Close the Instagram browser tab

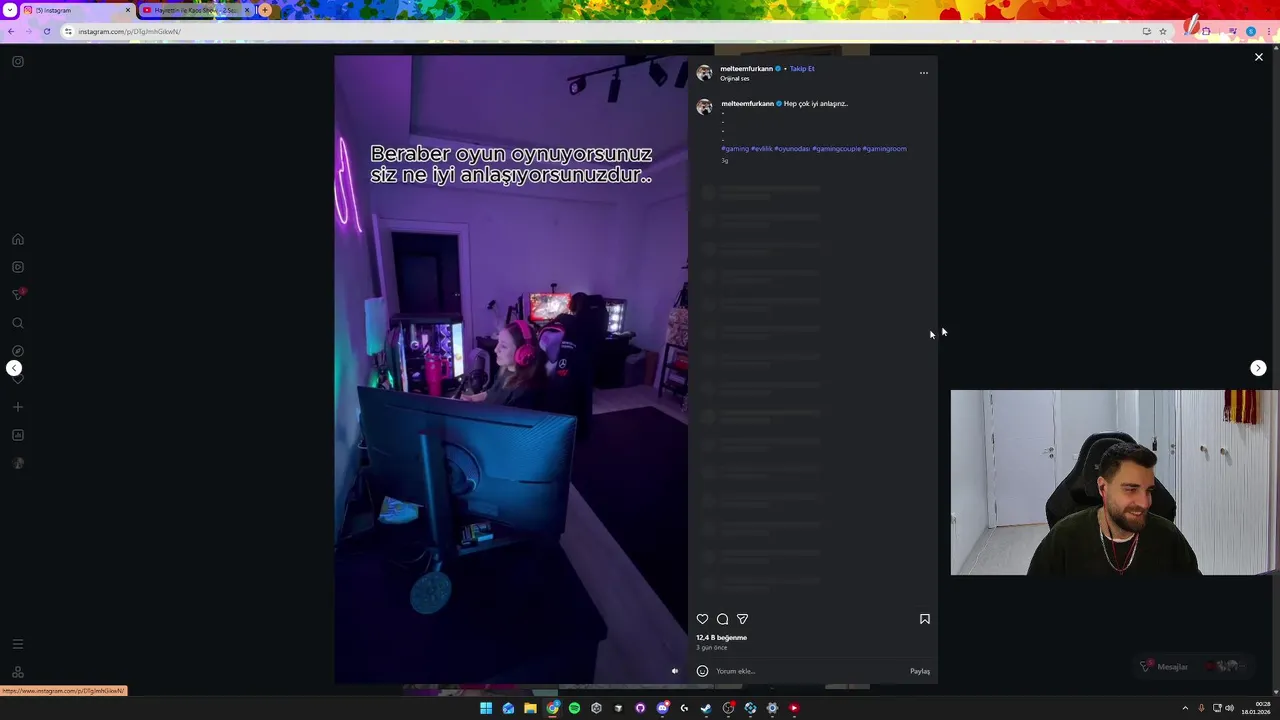click(x=128, y=10)
